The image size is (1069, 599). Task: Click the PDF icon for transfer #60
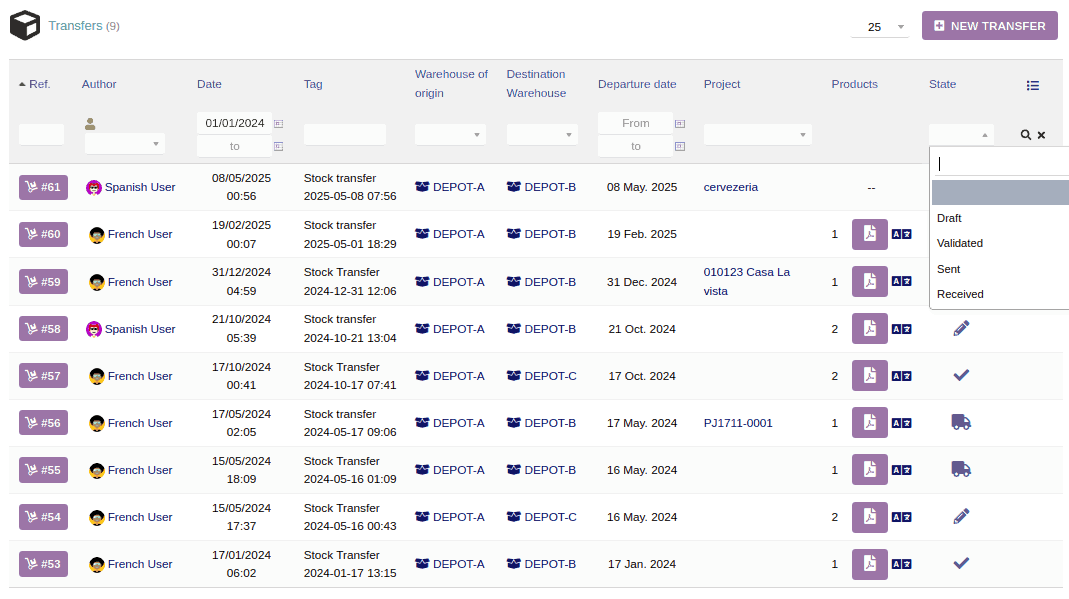[869, 235]
